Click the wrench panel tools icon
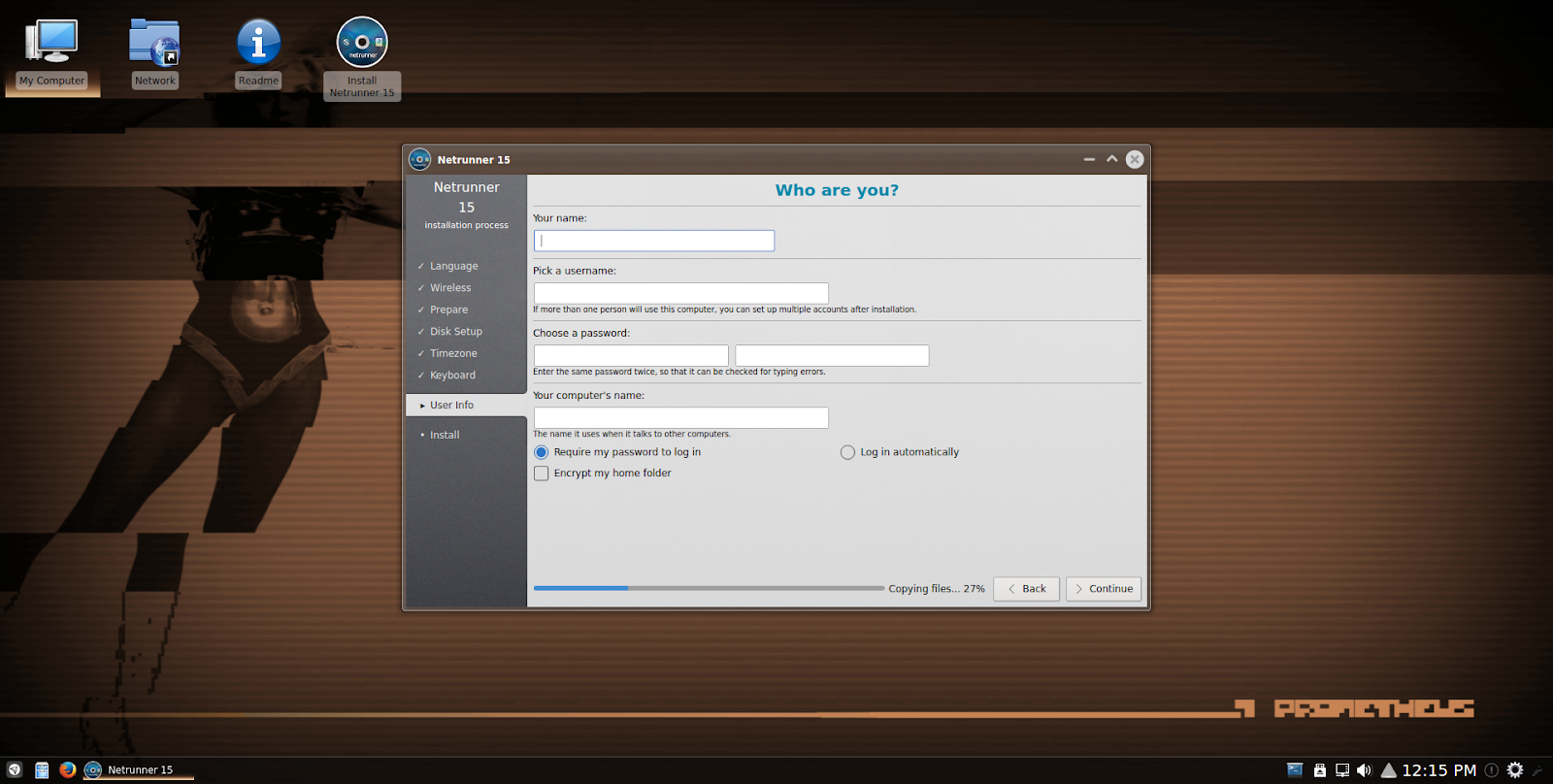 pyautogui.click(x=1537, y=770)
